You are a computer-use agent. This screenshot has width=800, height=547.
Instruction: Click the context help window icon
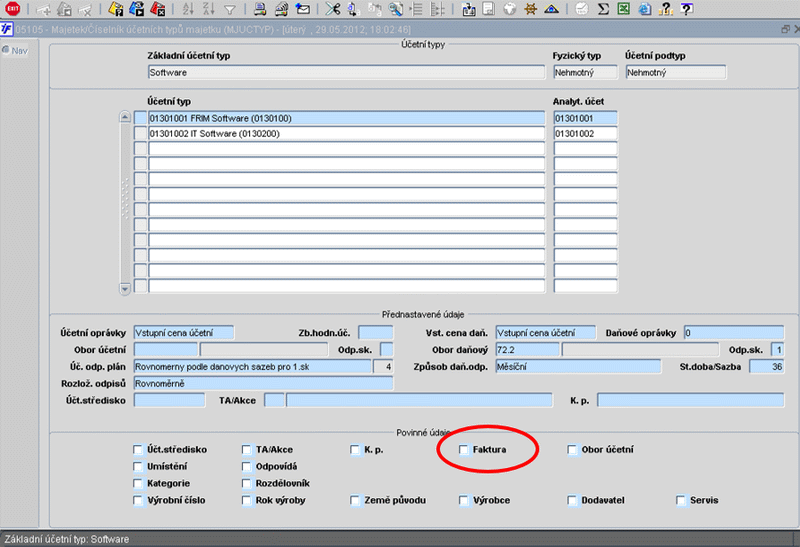[x=687, y=9]
